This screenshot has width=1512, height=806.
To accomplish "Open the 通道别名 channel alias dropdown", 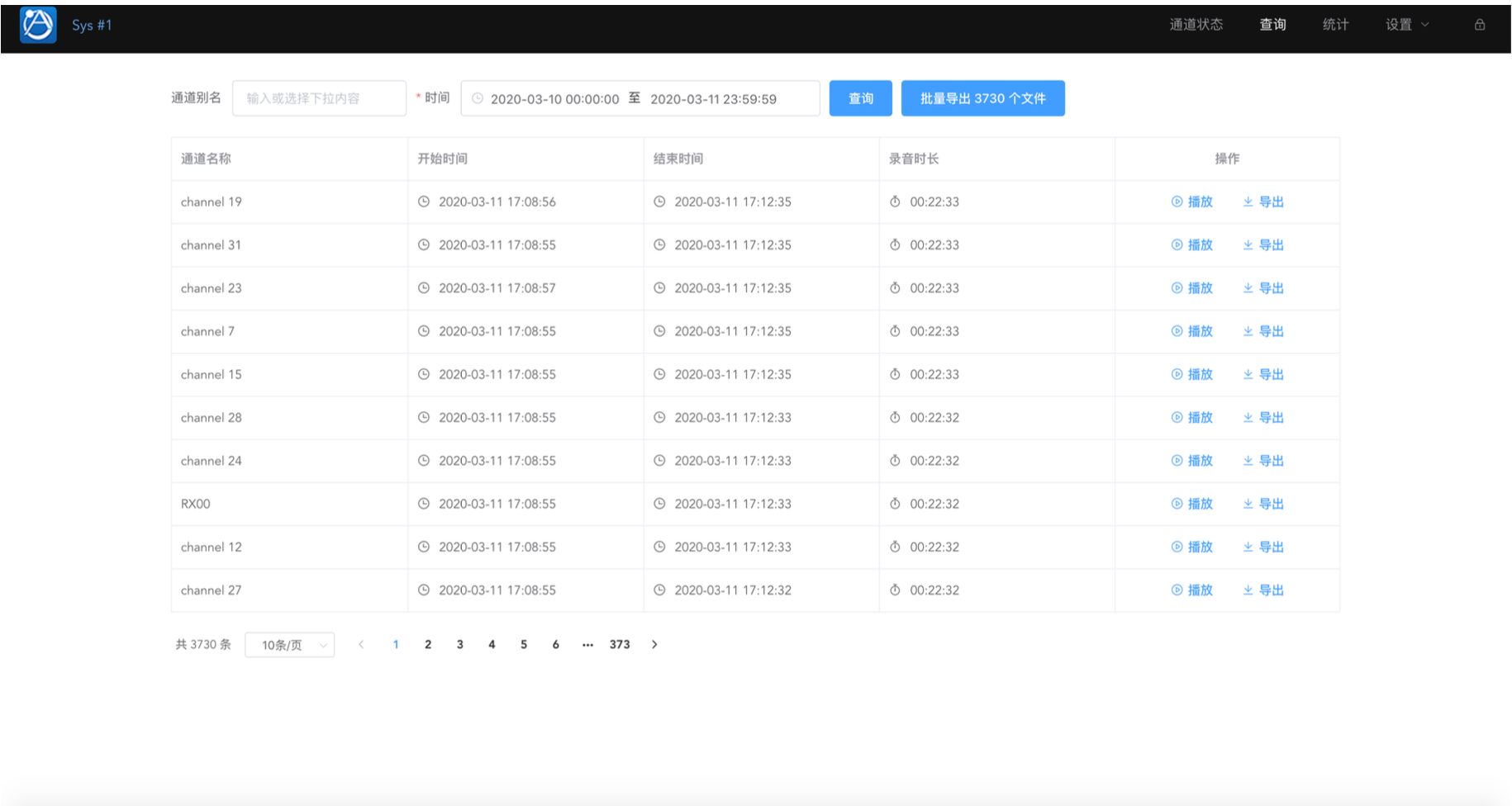I will click(319, 99).
